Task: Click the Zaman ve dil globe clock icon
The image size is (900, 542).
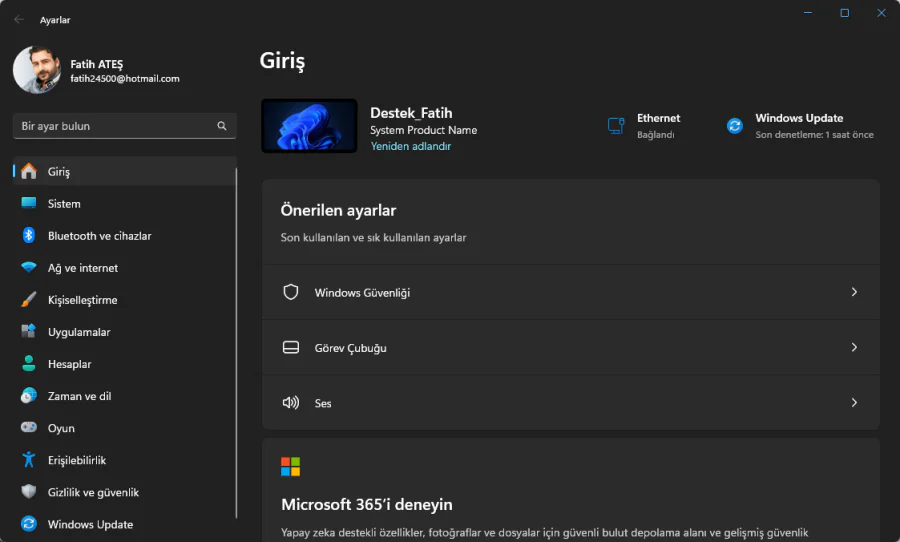Action: [x=29, y=396]
